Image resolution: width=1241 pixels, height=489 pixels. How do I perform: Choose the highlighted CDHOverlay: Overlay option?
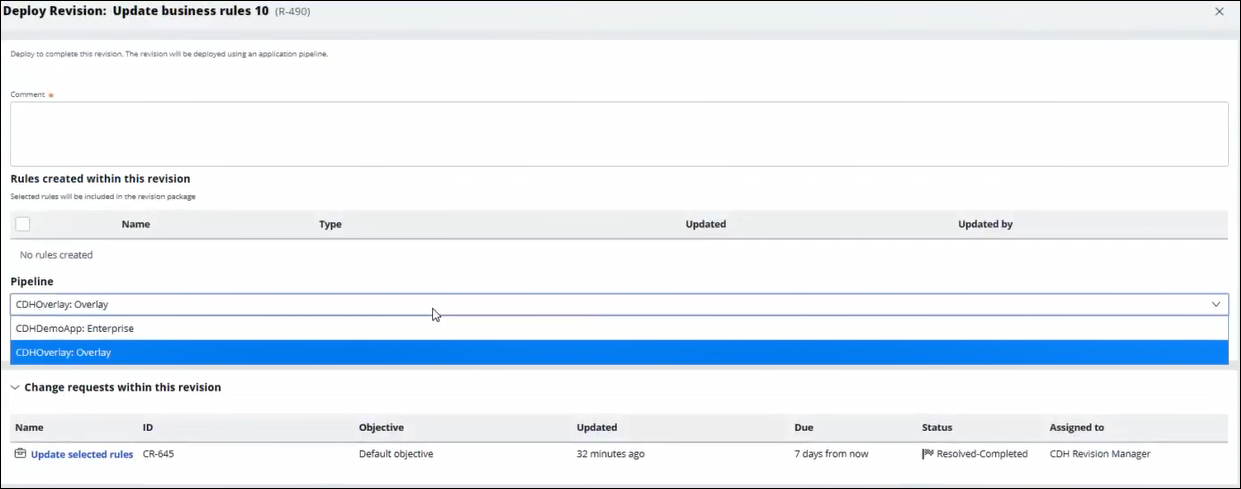coord(64,352)
